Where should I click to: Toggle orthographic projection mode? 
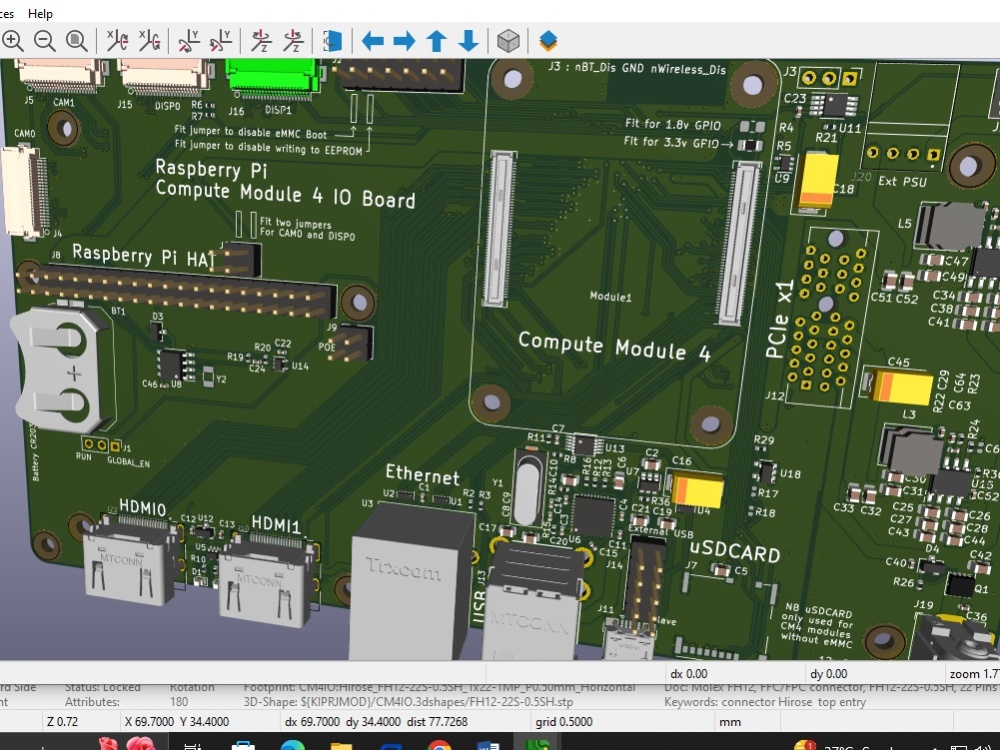tap(508, 41)
